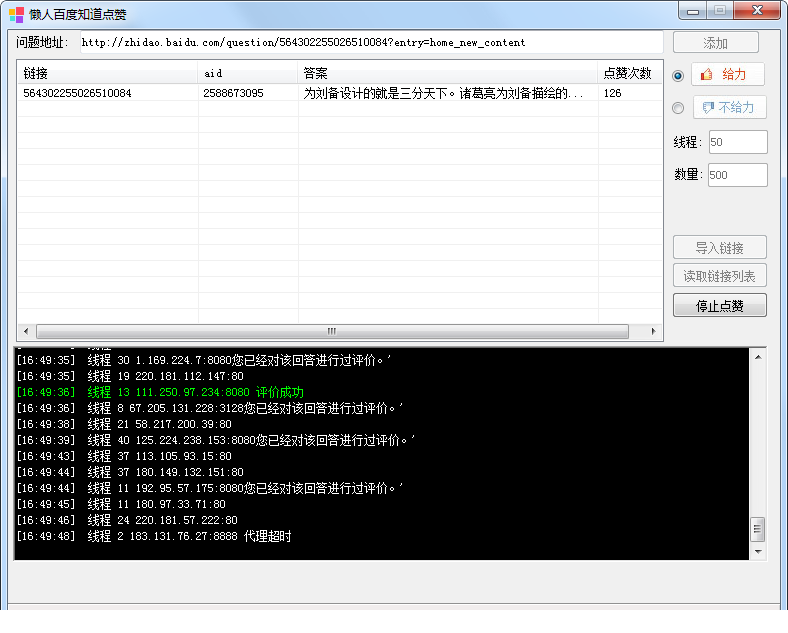
Task: Click log line with 125.224.238.153:8080
Action: point(216,440)
